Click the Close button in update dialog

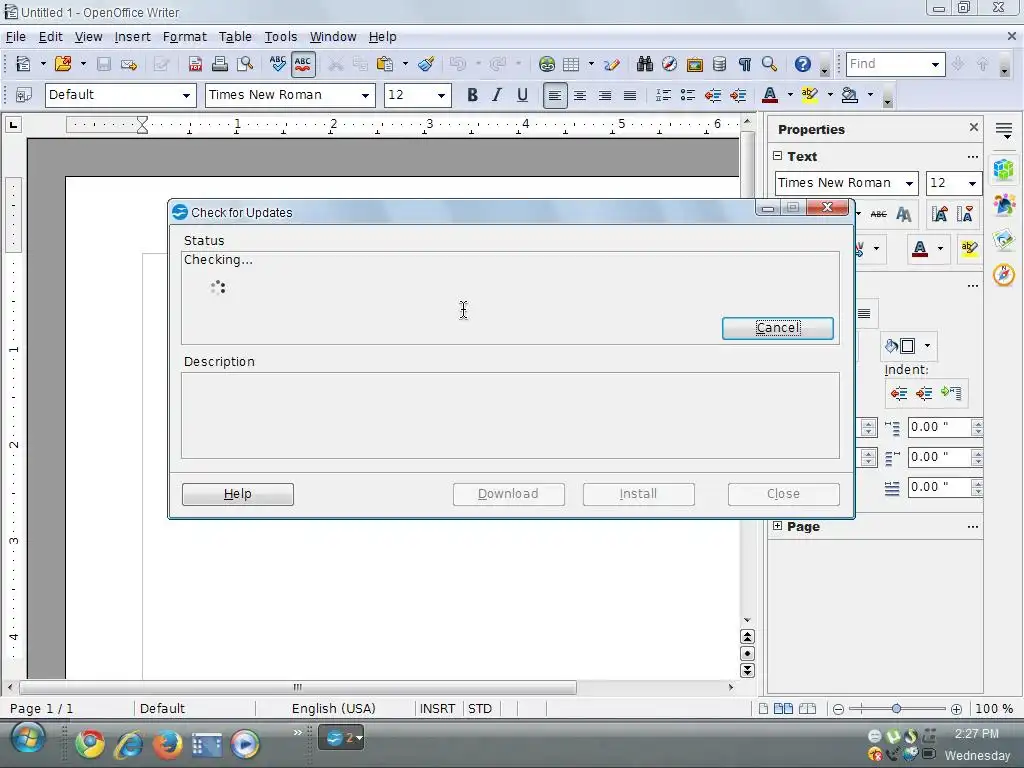click(x=783, y=494)
